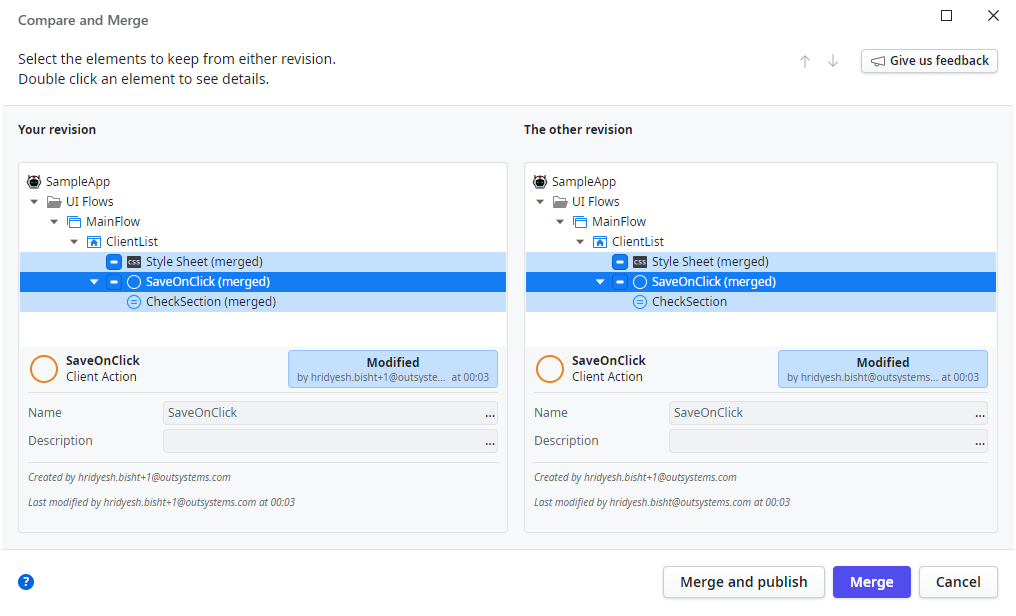Viewport: 1016px width, 616px height.
Task: Collapse the UI Flows node in your revision
Action: [x=34, y=201]
